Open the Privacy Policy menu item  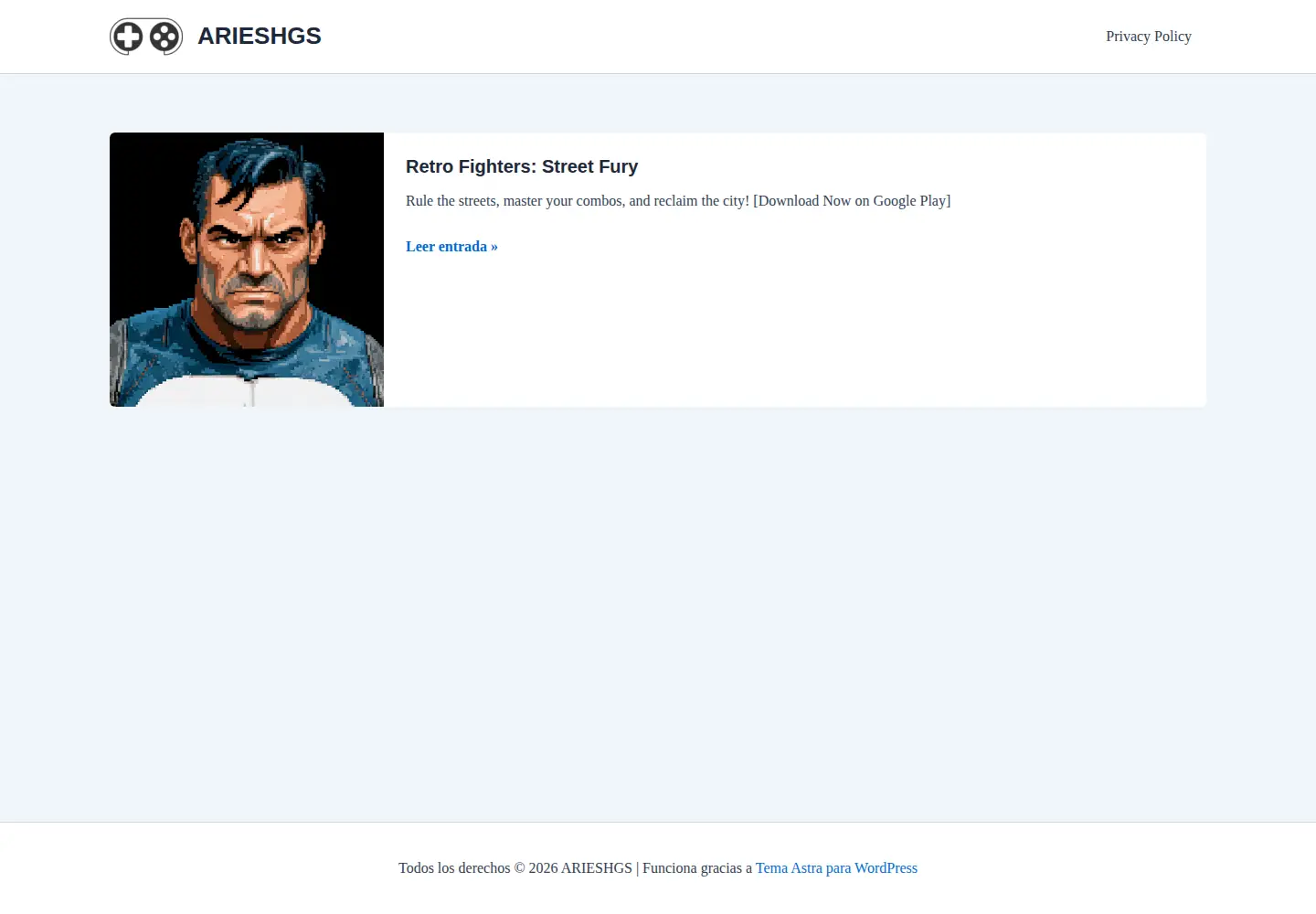click(x=1149, y=37)
